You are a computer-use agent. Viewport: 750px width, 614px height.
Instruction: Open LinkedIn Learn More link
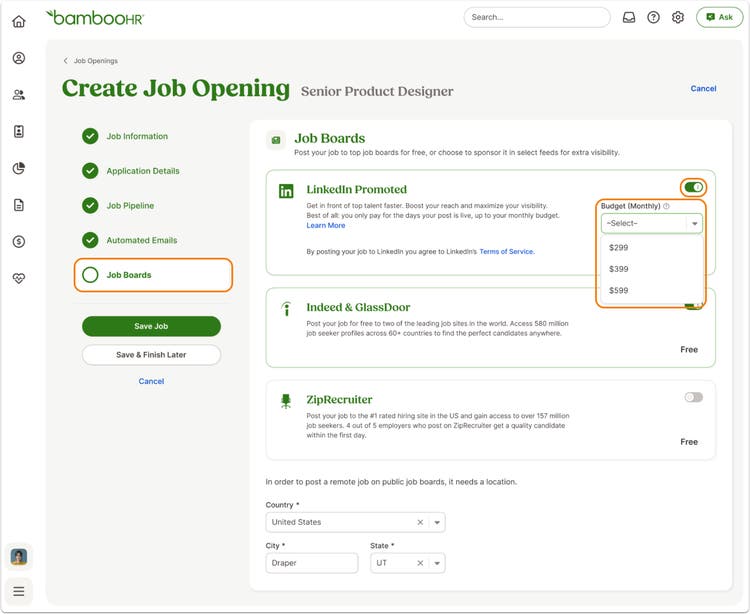(x=326, y=225)
